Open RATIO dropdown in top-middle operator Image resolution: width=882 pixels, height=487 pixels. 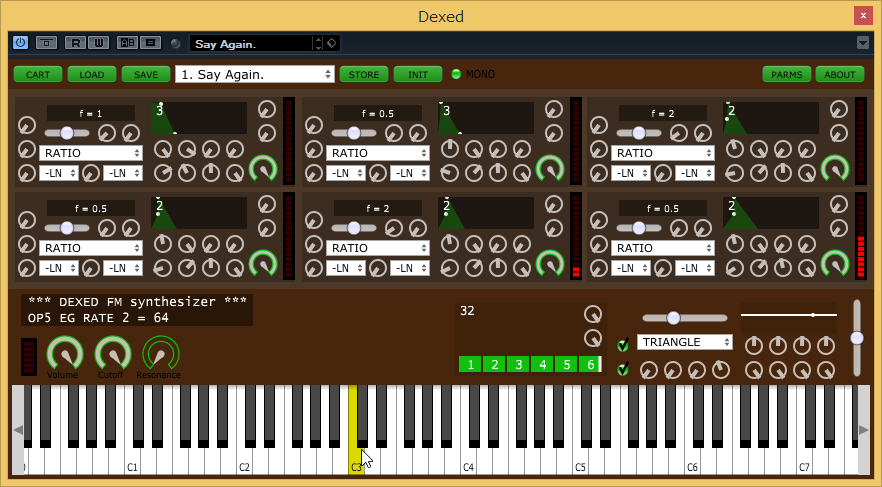coord(377,153)
